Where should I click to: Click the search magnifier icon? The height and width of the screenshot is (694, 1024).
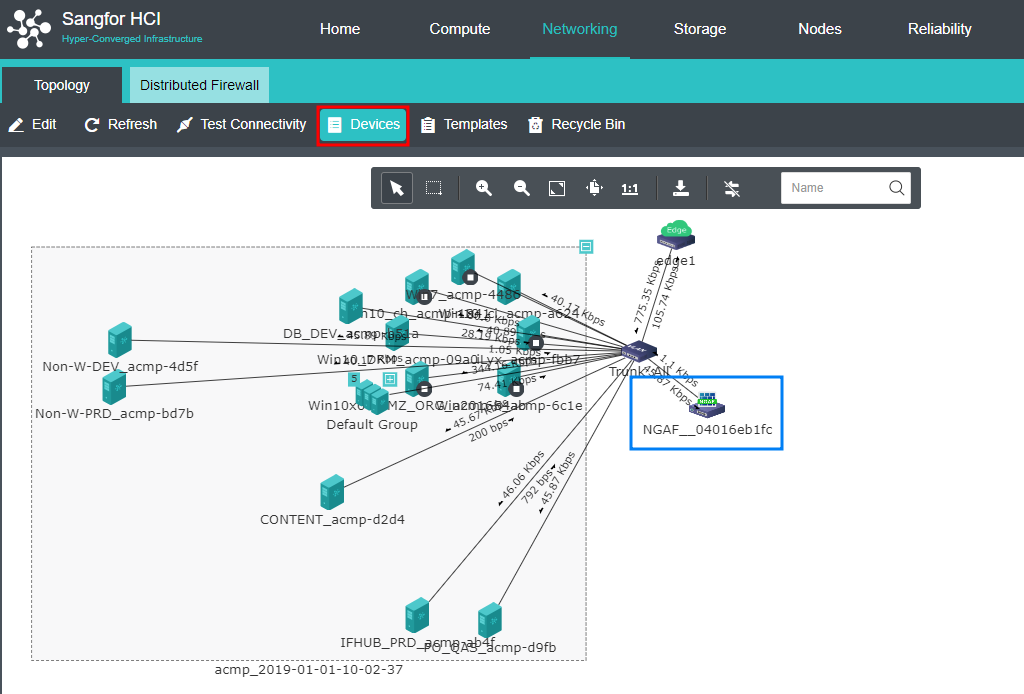click(897, 188)
